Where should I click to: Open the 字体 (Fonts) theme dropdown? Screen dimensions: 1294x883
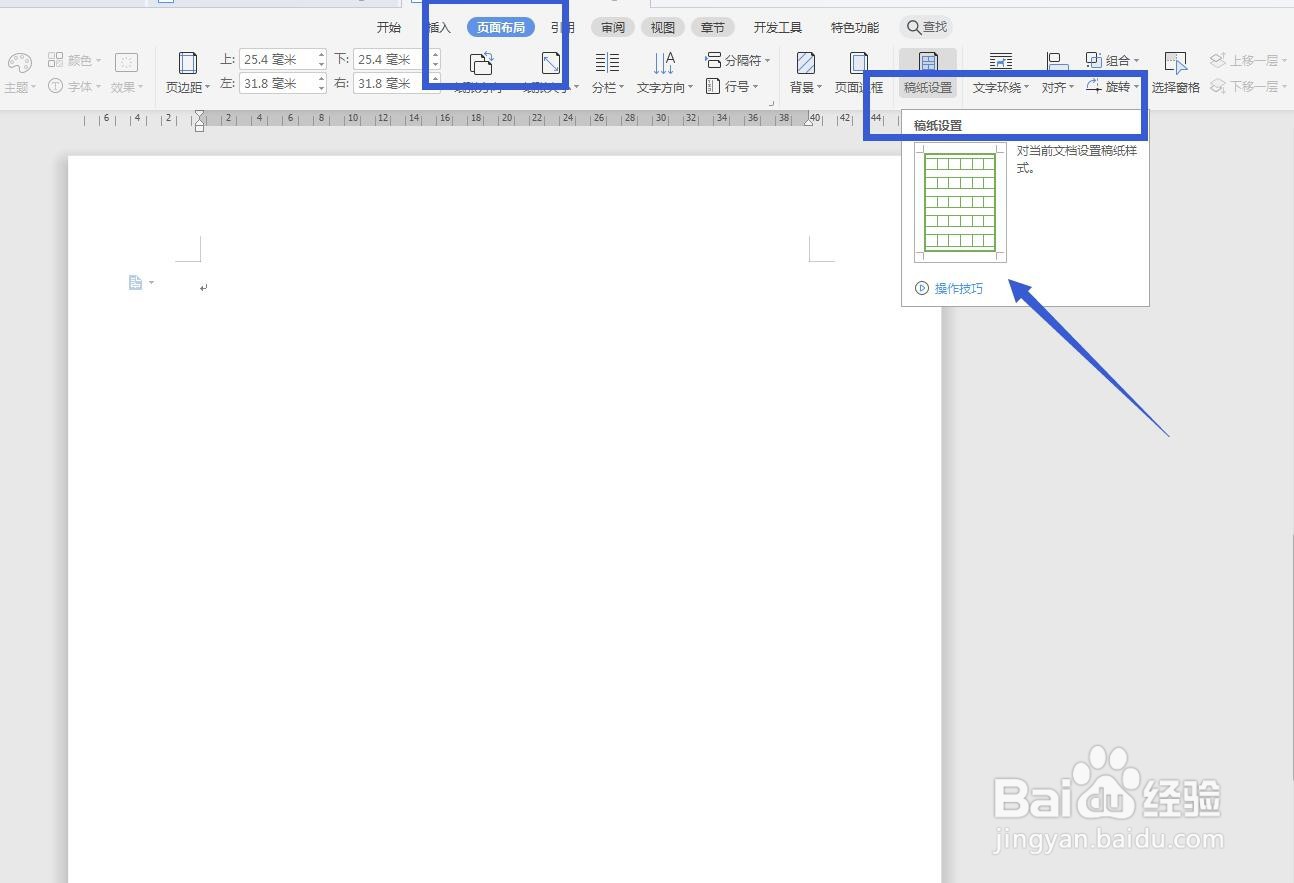click(x=75, y=87)
